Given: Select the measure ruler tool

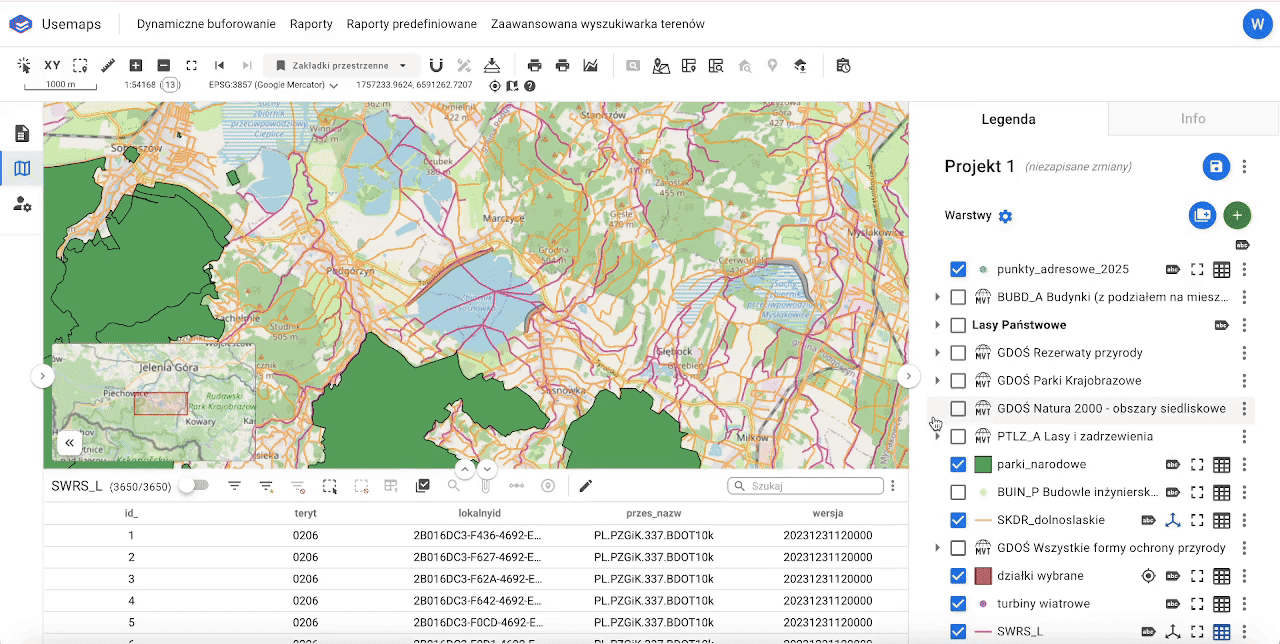Looking at the screenshot, I should point(108,65).
